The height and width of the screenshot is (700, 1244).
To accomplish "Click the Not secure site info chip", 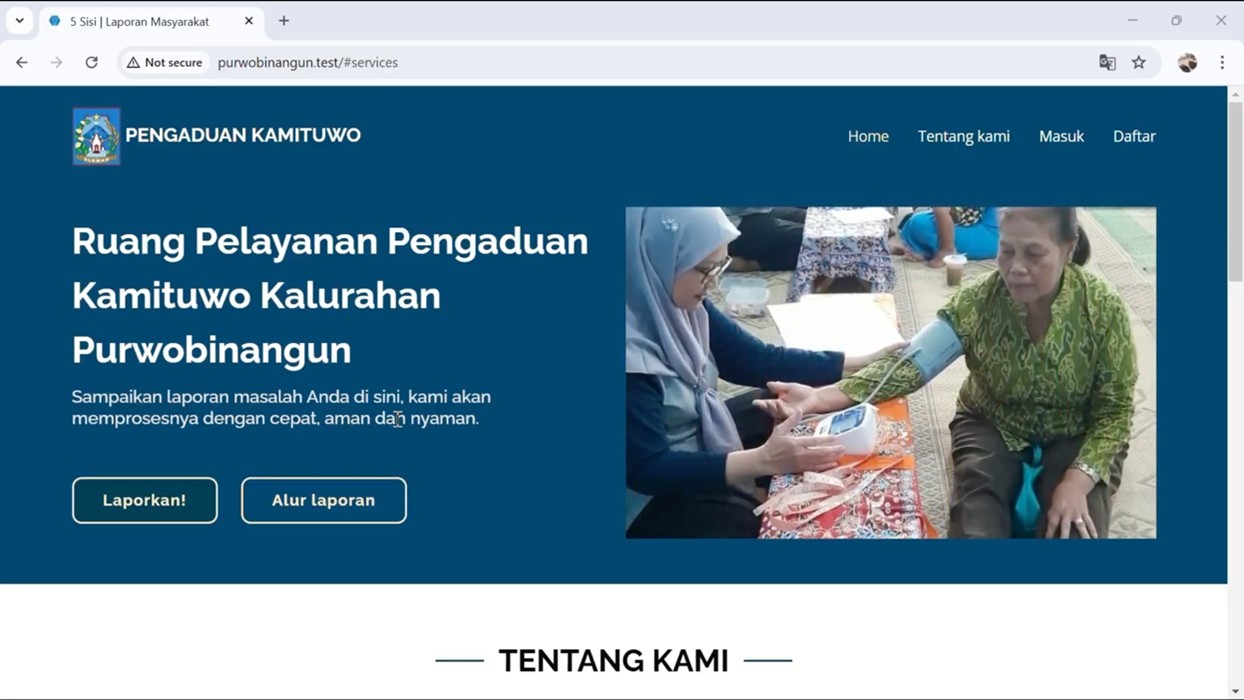I will pos(165,62).
